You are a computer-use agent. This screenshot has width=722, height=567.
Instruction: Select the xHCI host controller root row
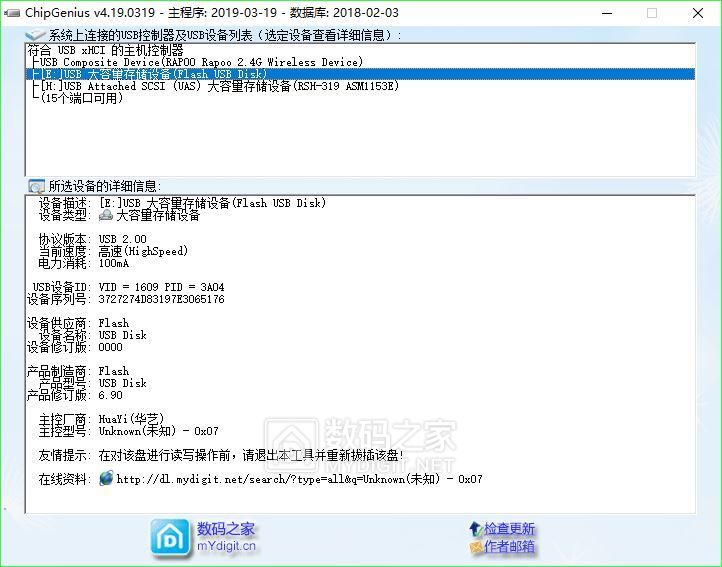click(360, 50)
